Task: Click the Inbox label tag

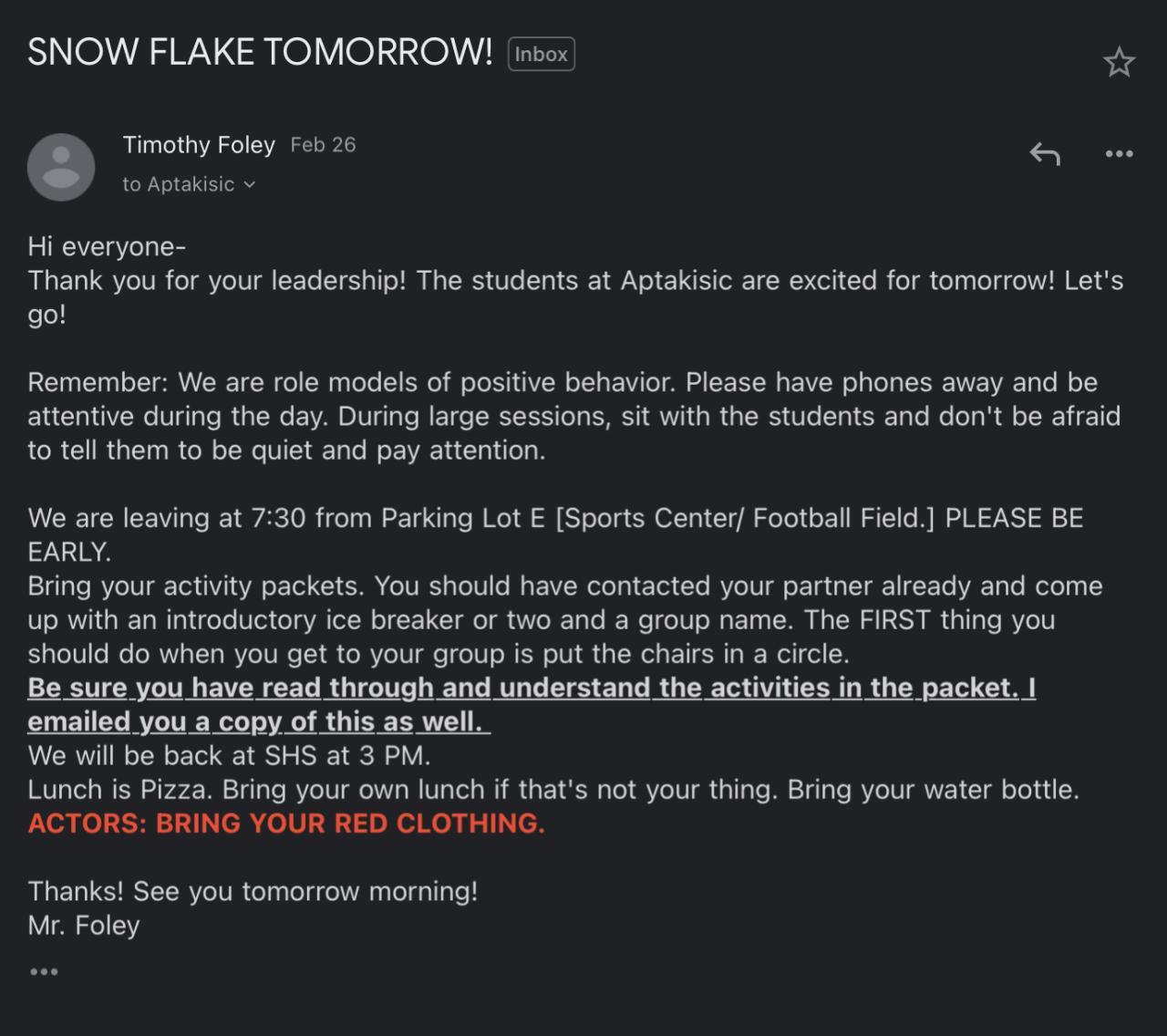Action: click(541, 54)
